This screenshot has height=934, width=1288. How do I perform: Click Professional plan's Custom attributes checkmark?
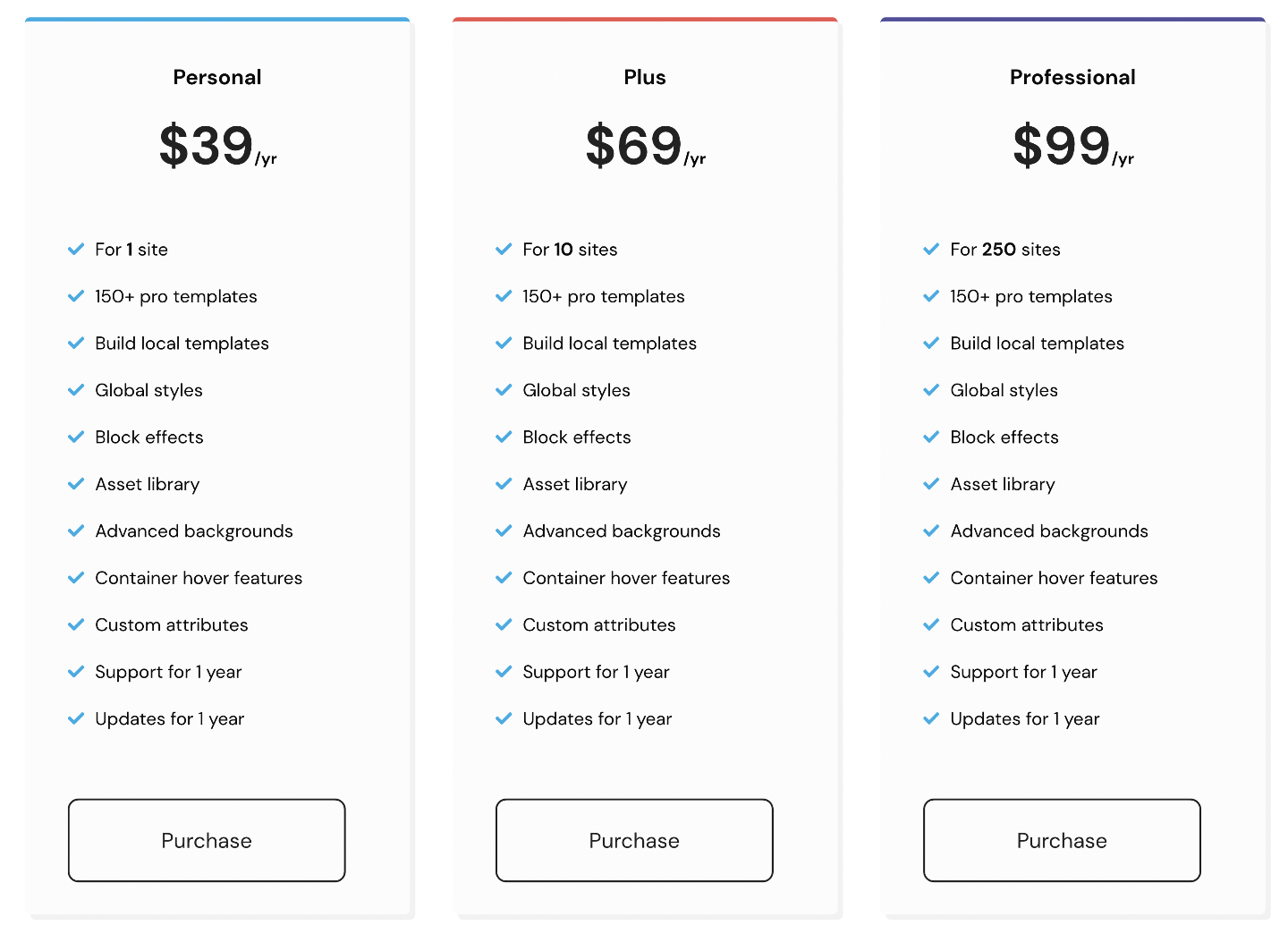pos(931,624)
